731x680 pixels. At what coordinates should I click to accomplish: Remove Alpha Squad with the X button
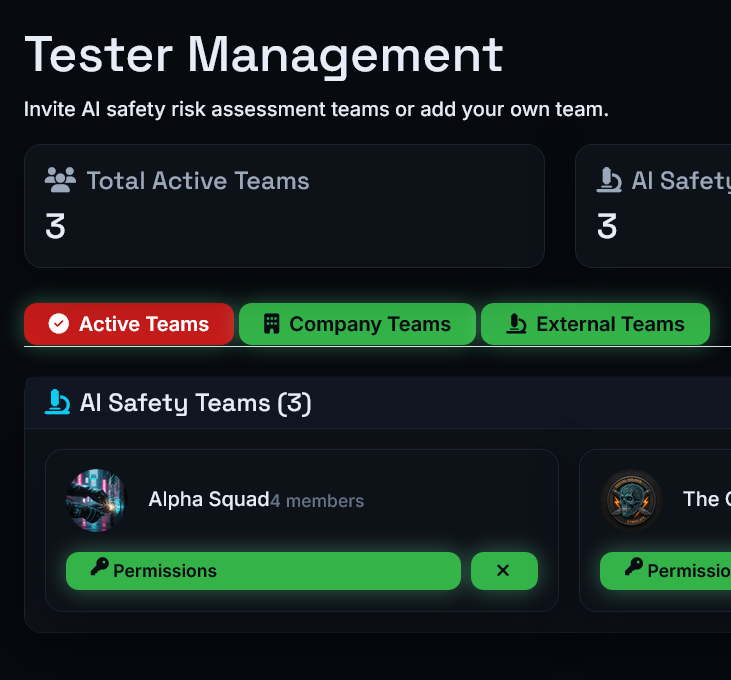tap(504, 570)
